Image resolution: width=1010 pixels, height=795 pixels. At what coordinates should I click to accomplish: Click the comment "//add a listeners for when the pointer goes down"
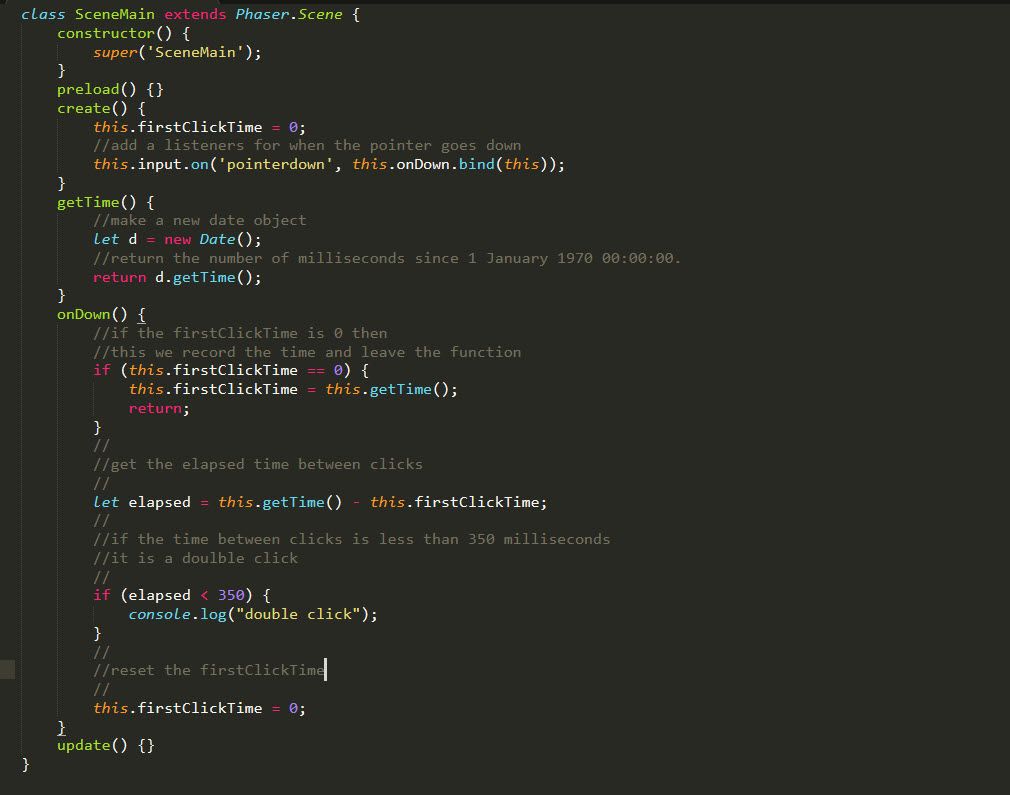(x=307, y=146)
